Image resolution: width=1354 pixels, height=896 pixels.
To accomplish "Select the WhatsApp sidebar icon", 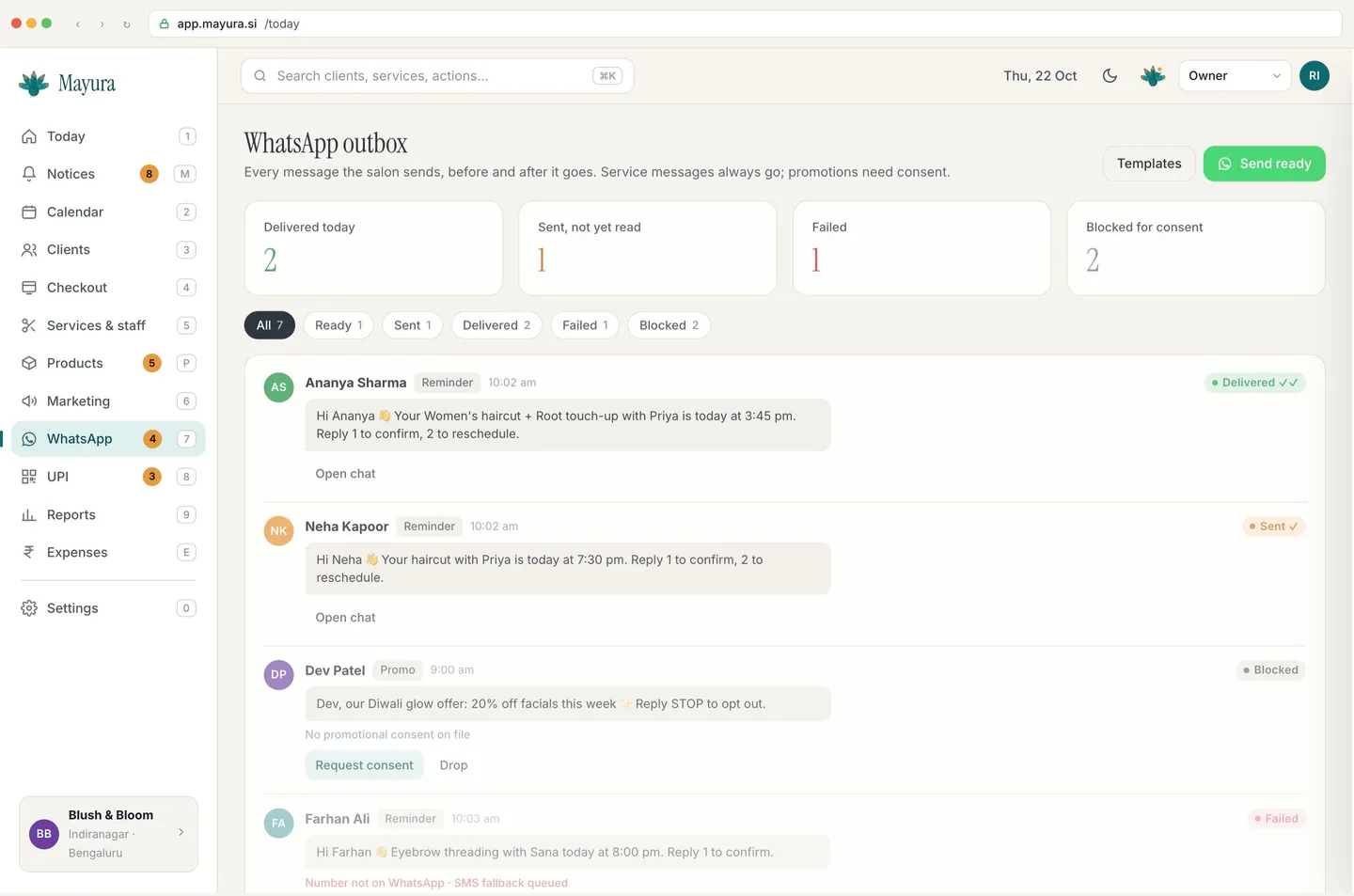I will [29, 439].
